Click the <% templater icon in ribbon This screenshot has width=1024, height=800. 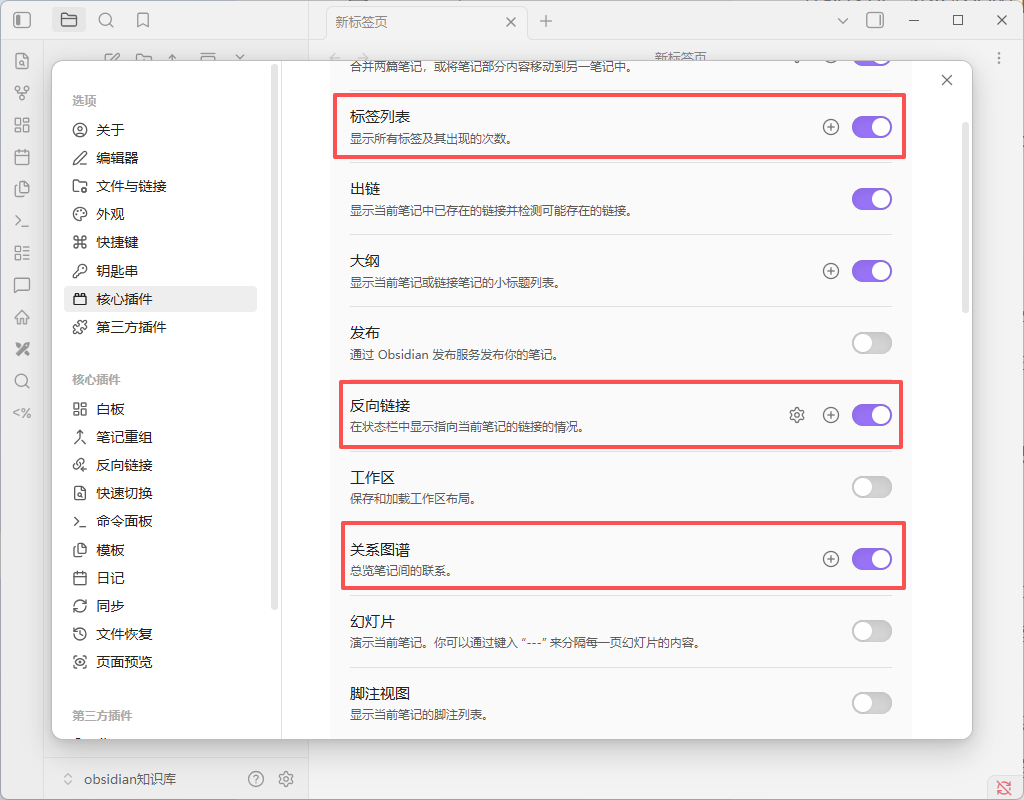[22, 413]
